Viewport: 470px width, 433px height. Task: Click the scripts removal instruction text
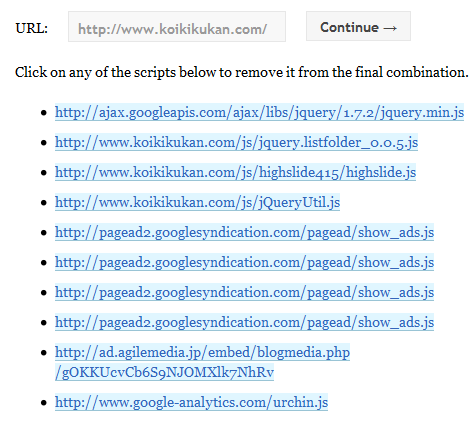242,72
